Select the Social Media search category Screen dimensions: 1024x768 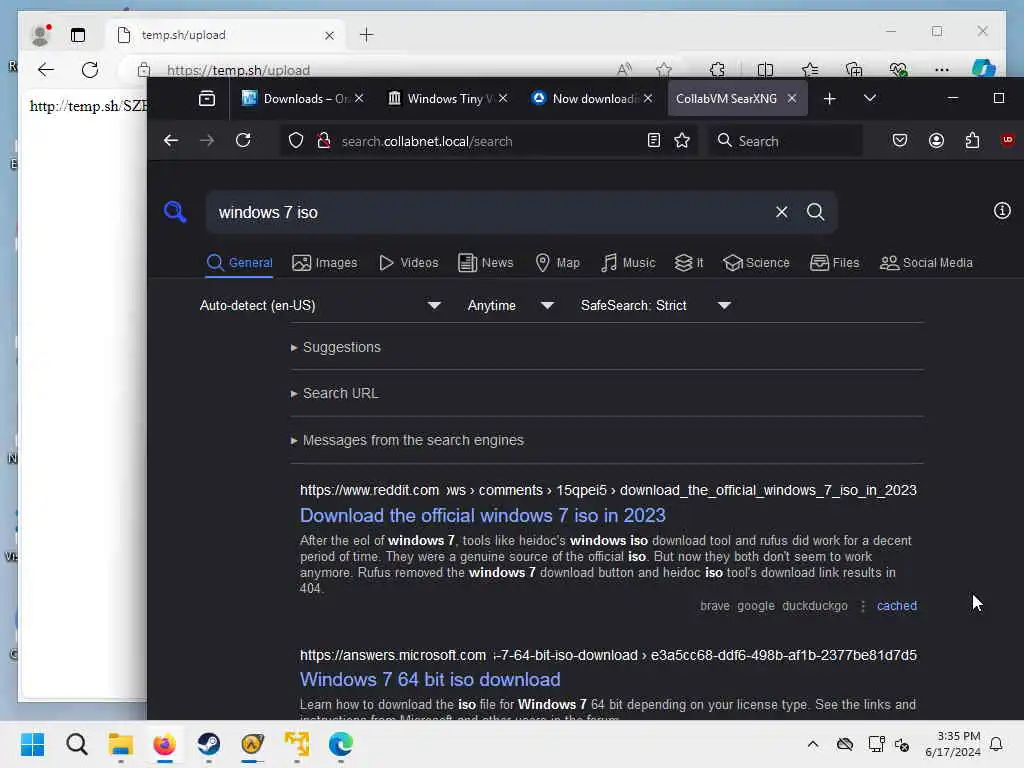[x=926, y=263]
